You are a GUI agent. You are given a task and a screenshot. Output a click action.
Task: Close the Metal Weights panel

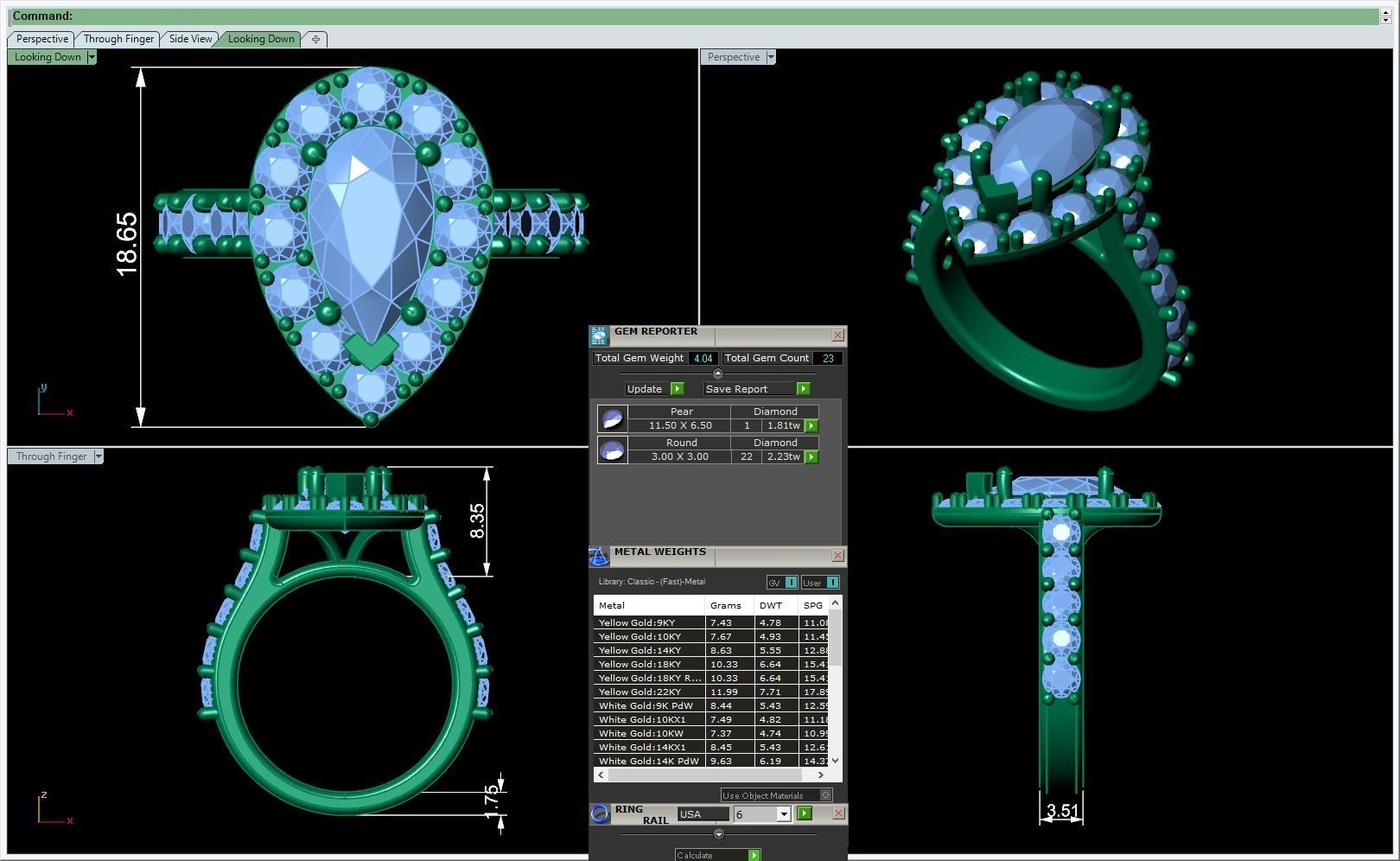[x=837, y=556]
